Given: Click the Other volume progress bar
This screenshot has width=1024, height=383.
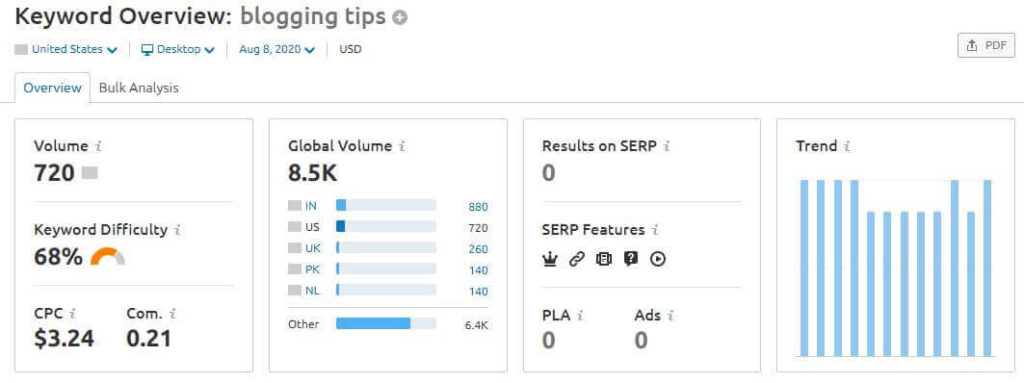Looking at the screenshot, I should pos(386,324).
